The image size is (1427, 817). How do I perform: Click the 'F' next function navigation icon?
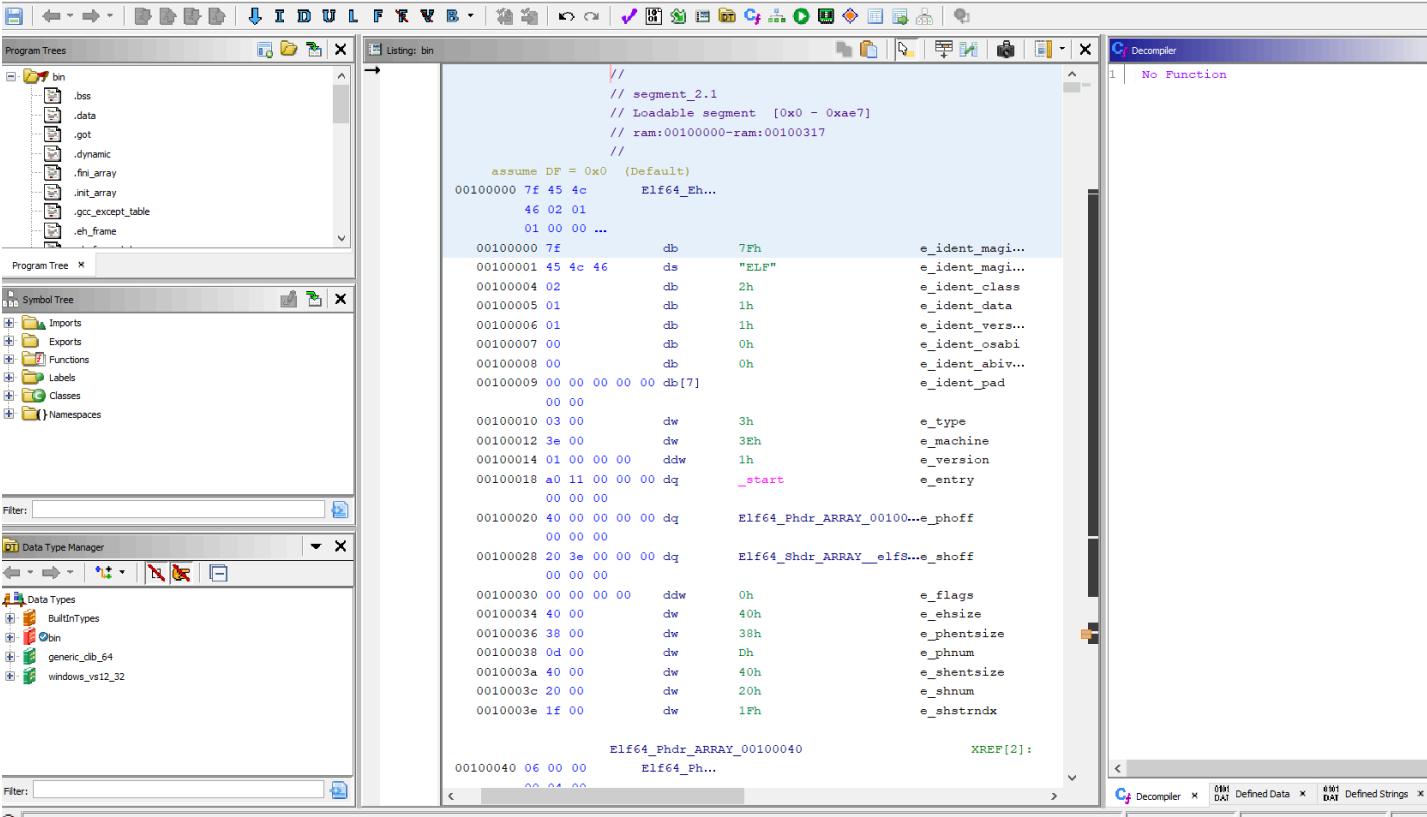pyautogui.click(x=377, y=16)
